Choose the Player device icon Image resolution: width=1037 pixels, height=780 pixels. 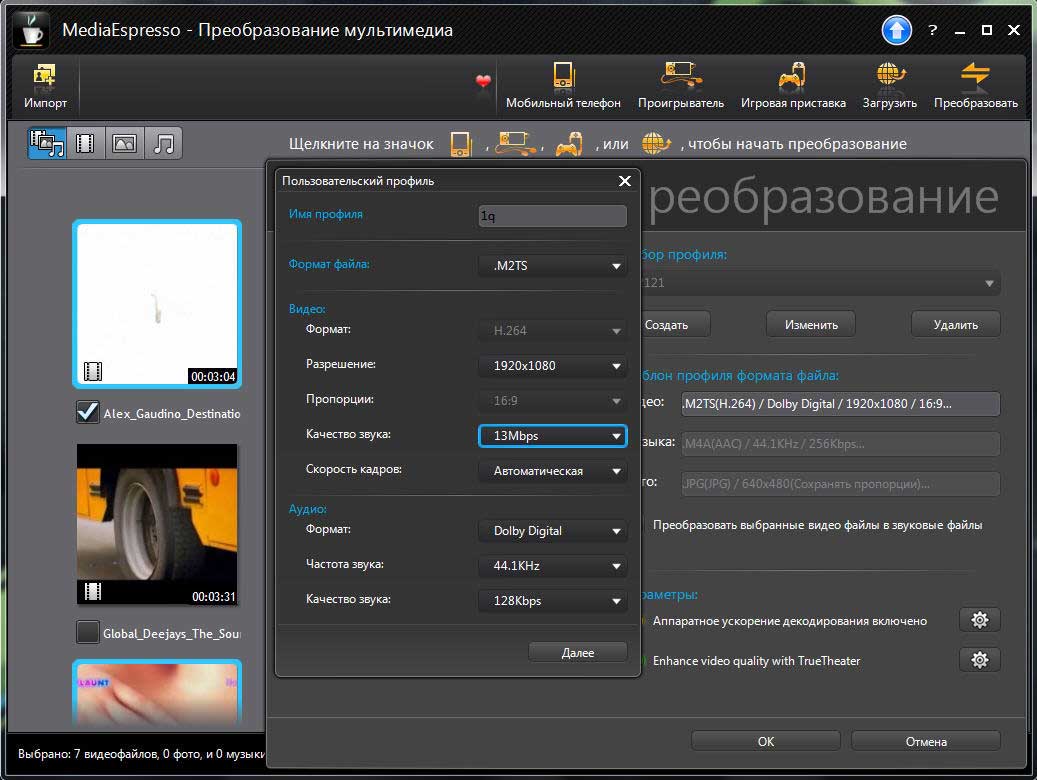[x=680, y=78]
